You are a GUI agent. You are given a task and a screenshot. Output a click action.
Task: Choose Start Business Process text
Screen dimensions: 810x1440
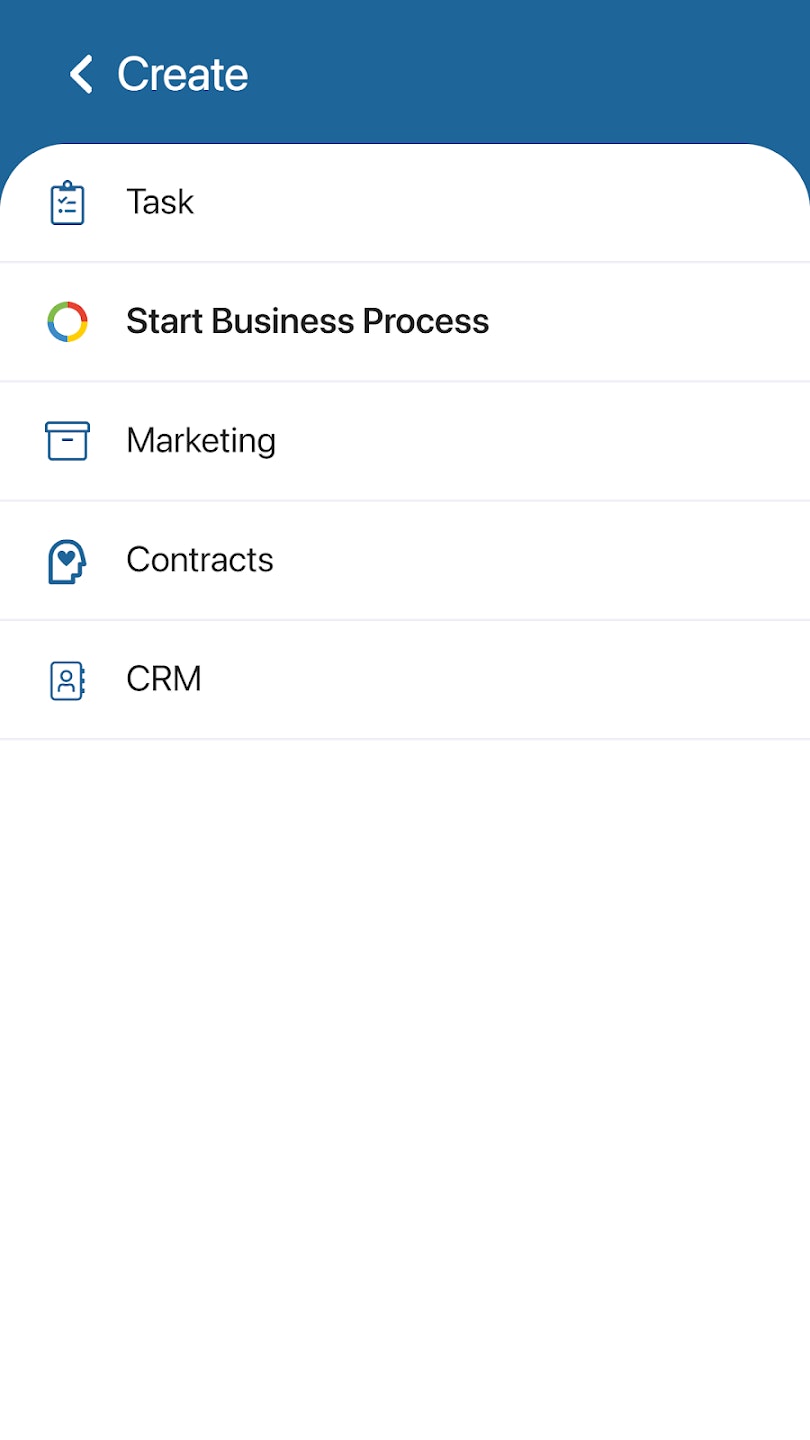(307, 321)
